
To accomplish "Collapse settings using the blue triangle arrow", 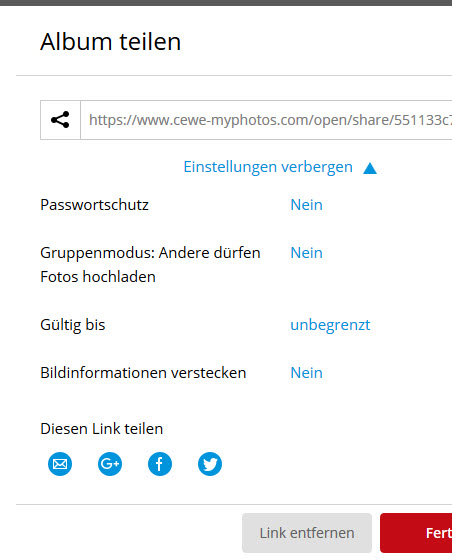I will [x=370, y=168].
